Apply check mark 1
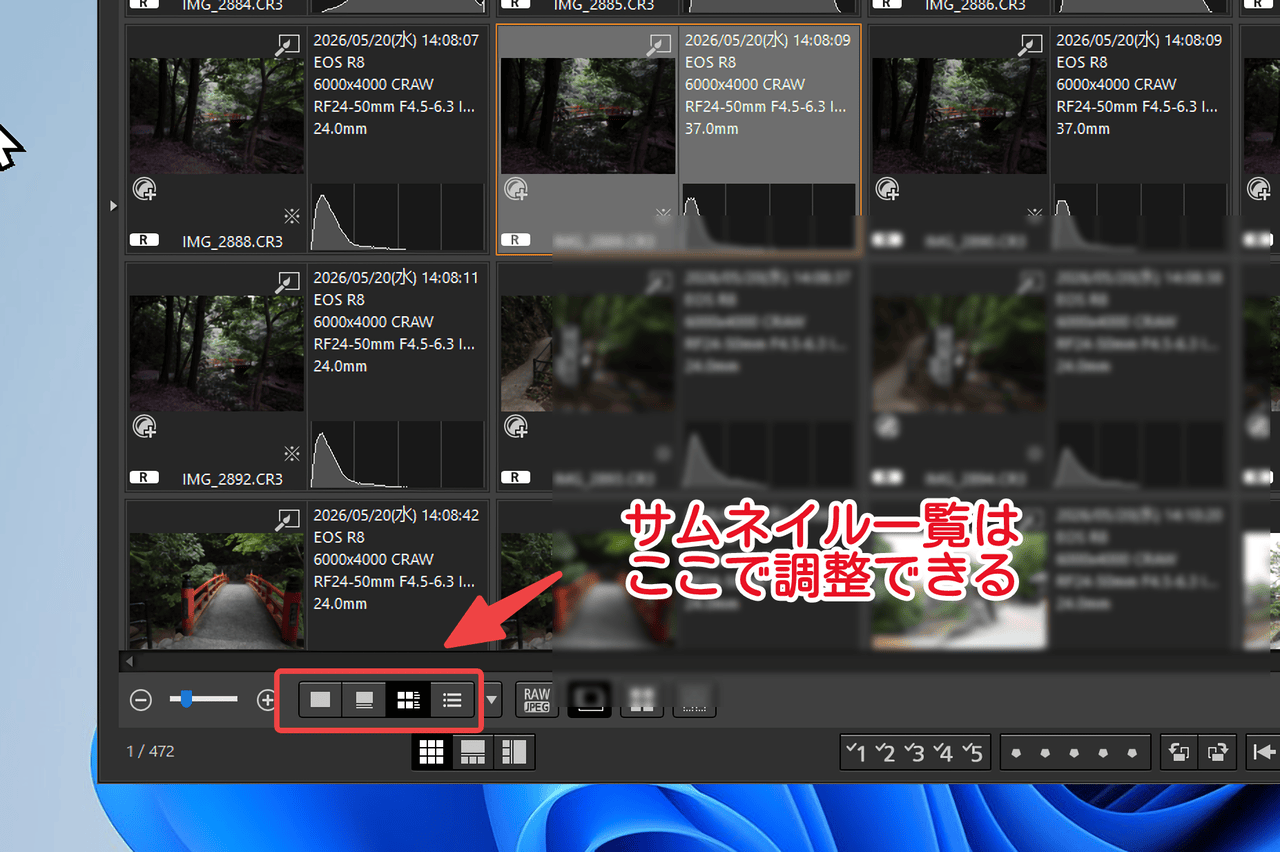The width and height of the screenshot is (1280, 852). point(855,753)
